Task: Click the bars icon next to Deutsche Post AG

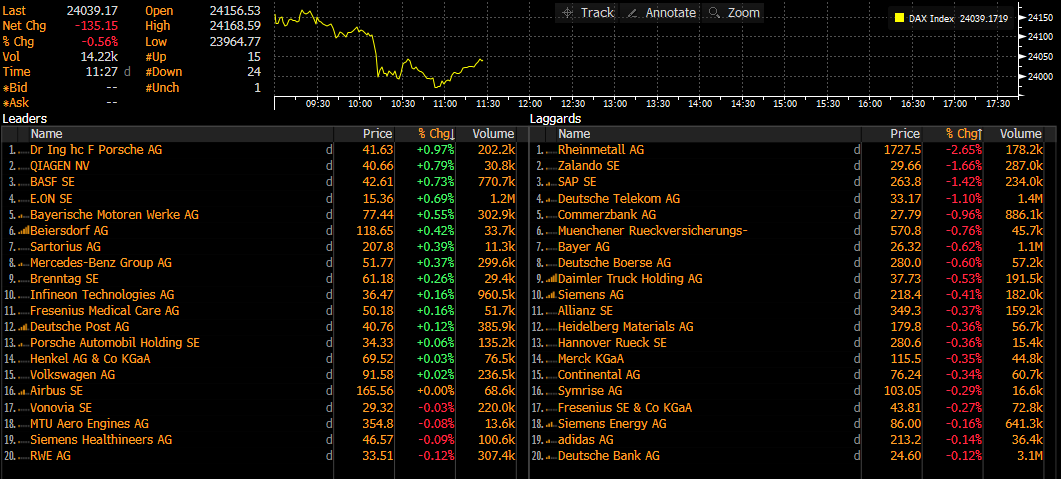Action: (x=23, y=327)
